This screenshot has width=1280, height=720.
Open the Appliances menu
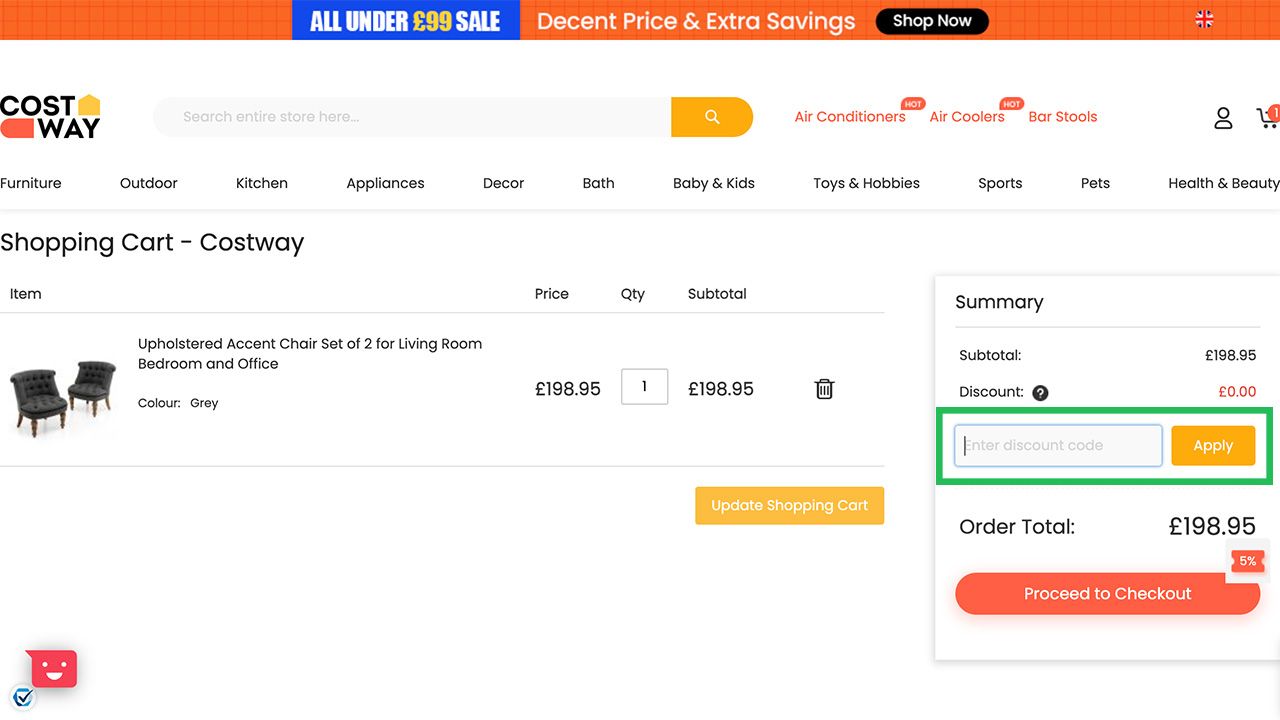pyautogui.click(x=385, y=183)
